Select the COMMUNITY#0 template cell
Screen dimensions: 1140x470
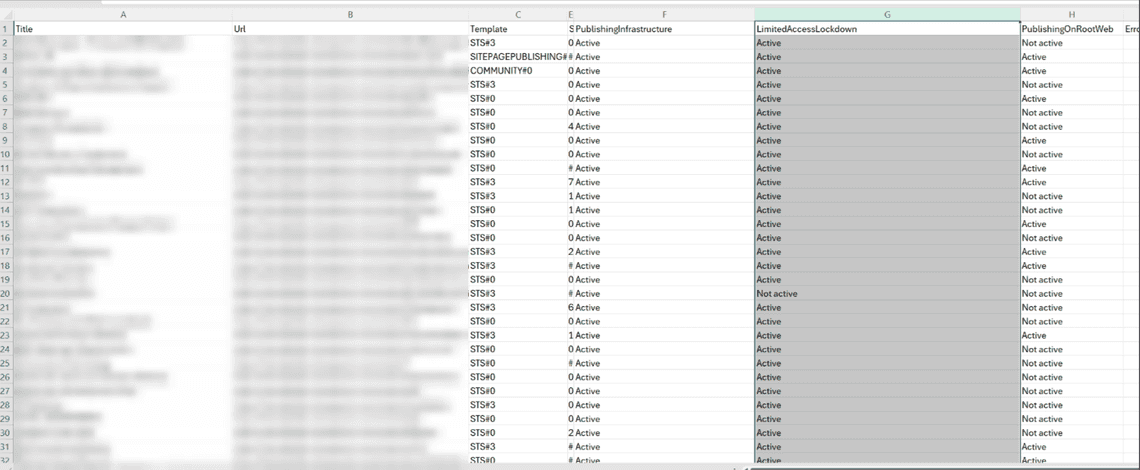point(518,71)
